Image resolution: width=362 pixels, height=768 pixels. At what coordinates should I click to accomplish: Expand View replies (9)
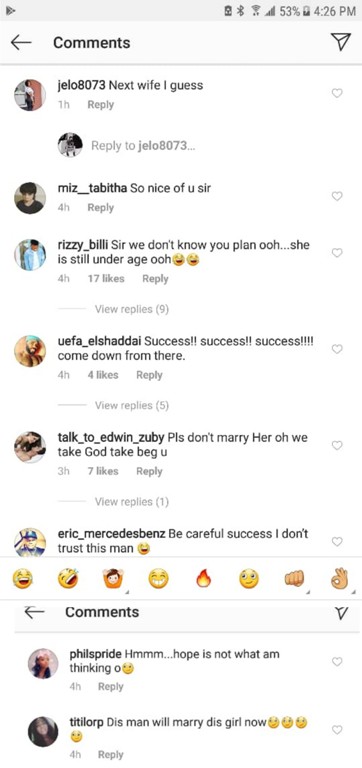pyautogui.click(x=132, y=309)
